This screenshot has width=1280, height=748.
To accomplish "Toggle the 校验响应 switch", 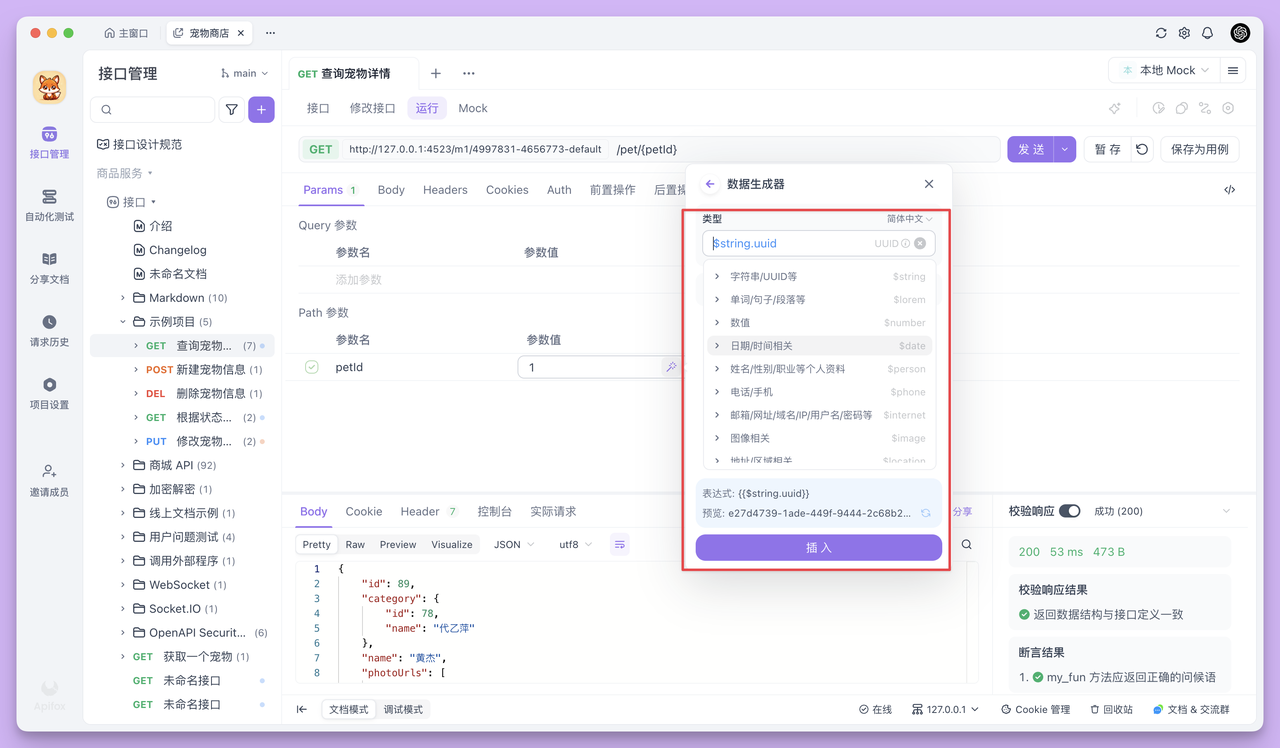I will pos(1070,511).
